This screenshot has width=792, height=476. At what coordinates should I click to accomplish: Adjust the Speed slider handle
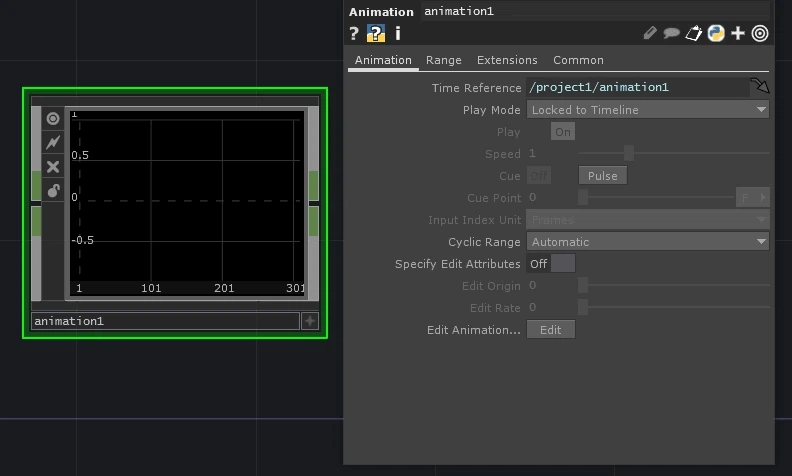point(628,153)
